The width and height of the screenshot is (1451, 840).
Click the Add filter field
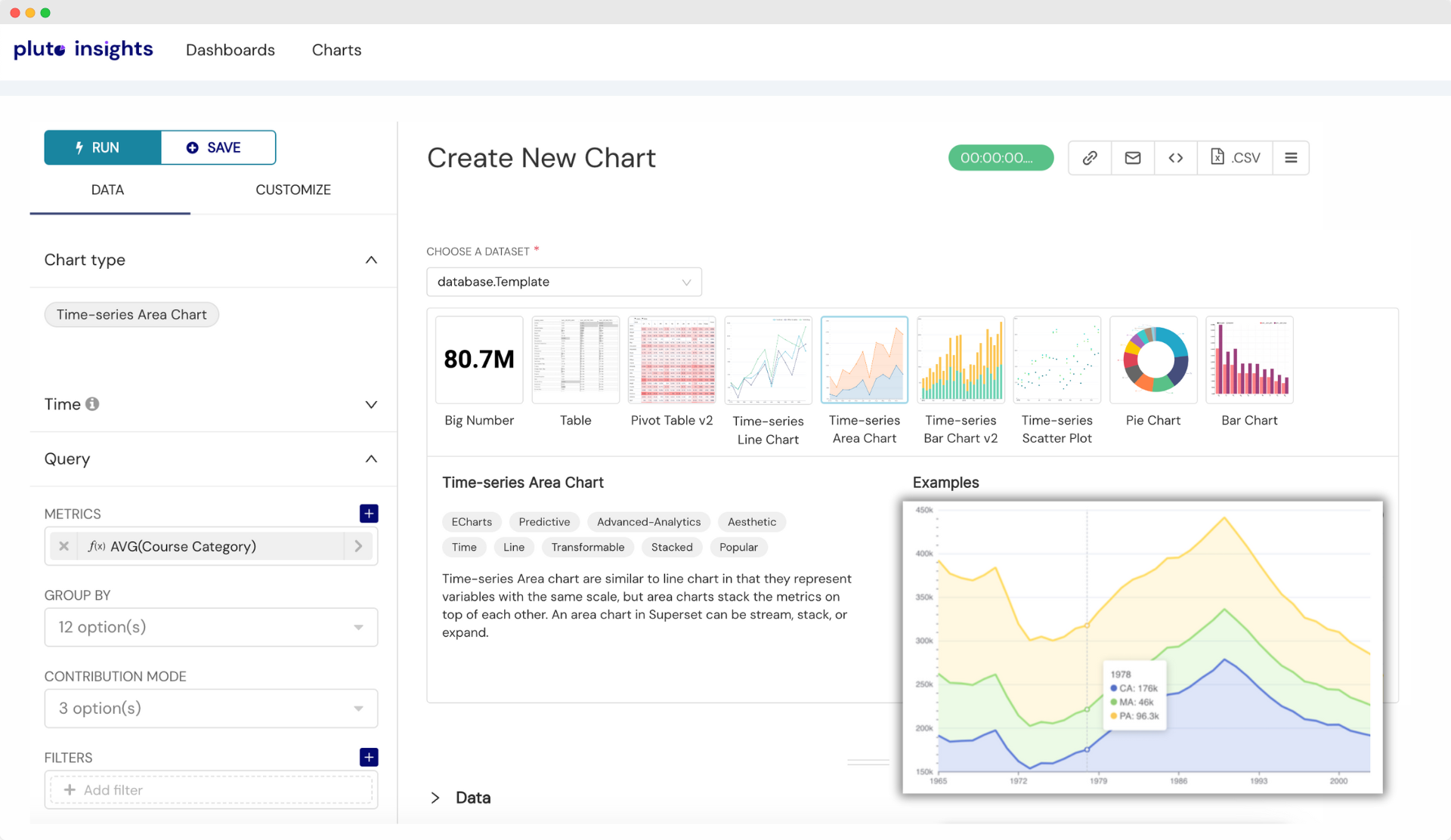(x=211, y=789)
